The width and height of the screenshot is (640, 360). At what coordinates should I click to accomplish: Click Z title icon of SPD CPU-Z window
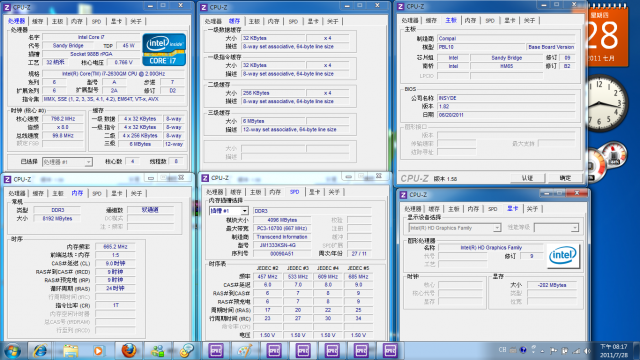[205, 178]
